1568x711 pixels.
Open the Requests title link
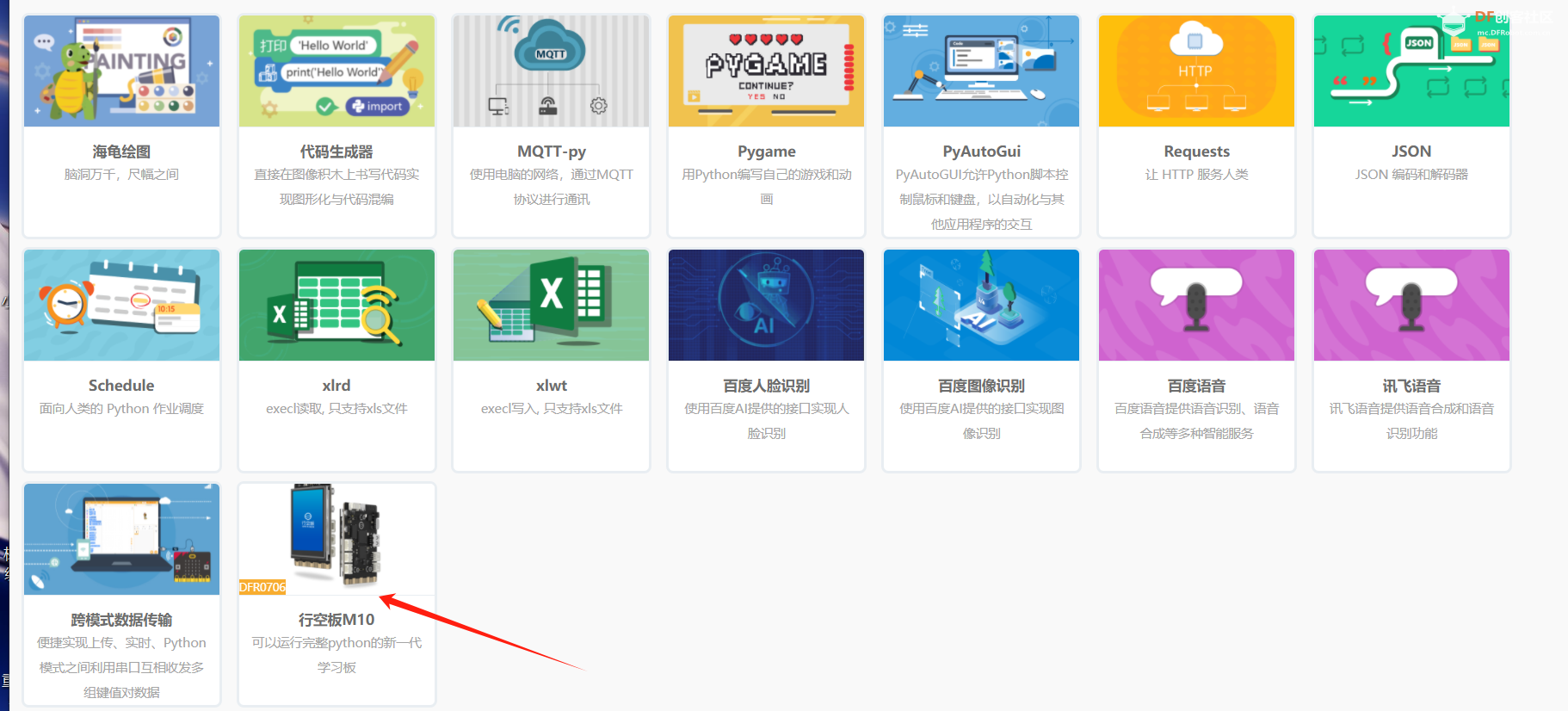click(1196, 151)
